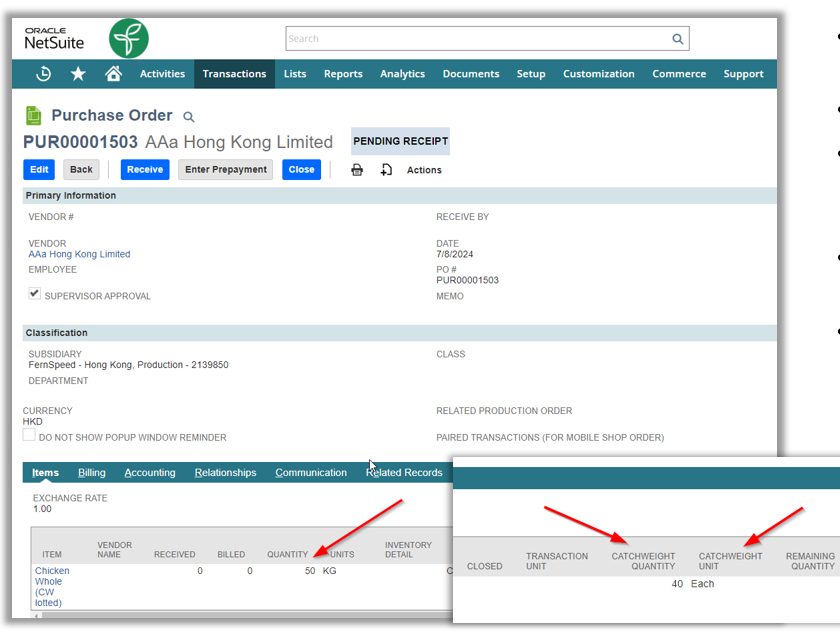Click the subsidiary FernSpeed - Hong Kong value
The height and width of the screenshot is (637, 840).
(x=129, y=365)
